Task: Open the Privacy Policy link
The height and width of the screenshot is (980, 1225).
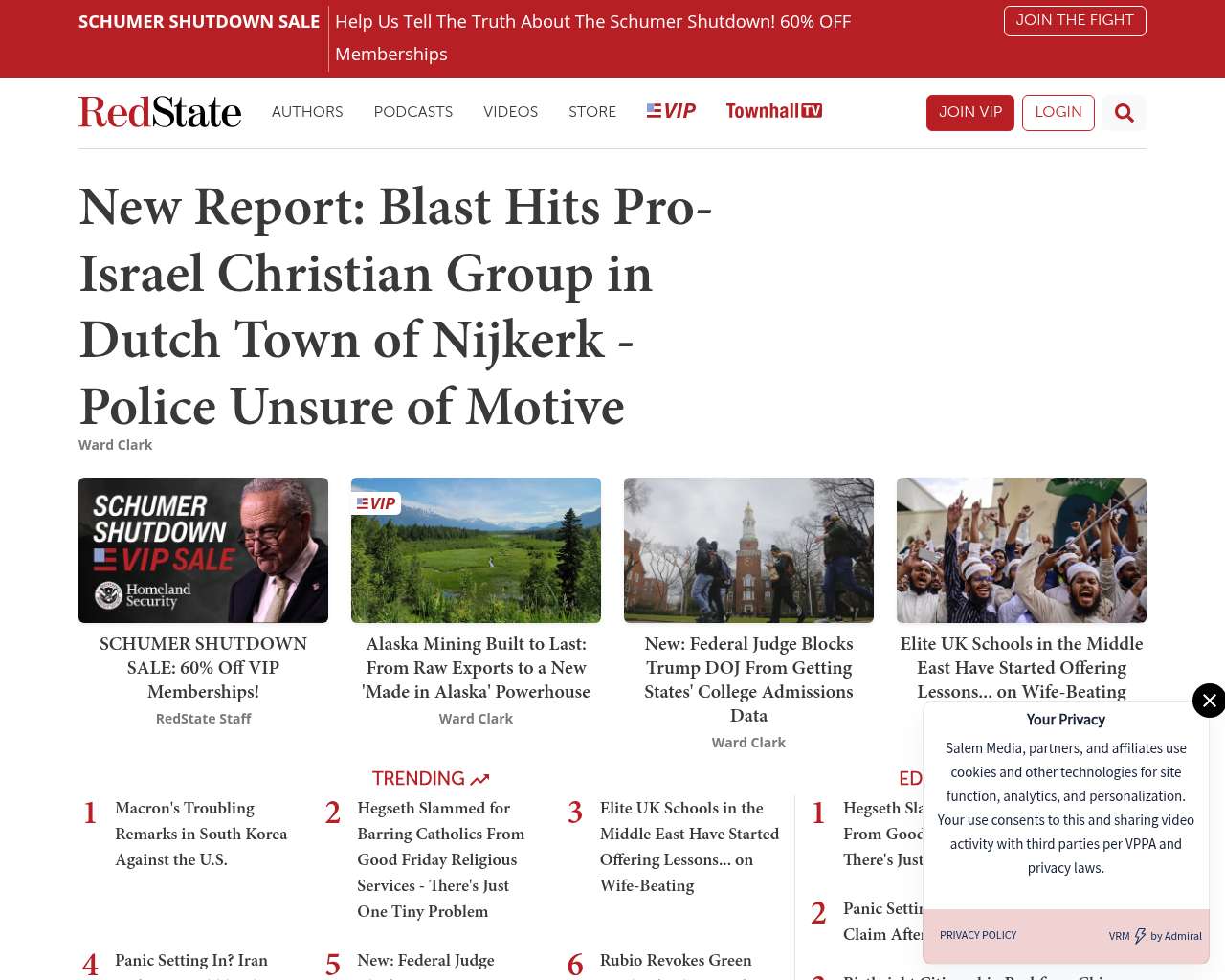Action: pos(977,935)
